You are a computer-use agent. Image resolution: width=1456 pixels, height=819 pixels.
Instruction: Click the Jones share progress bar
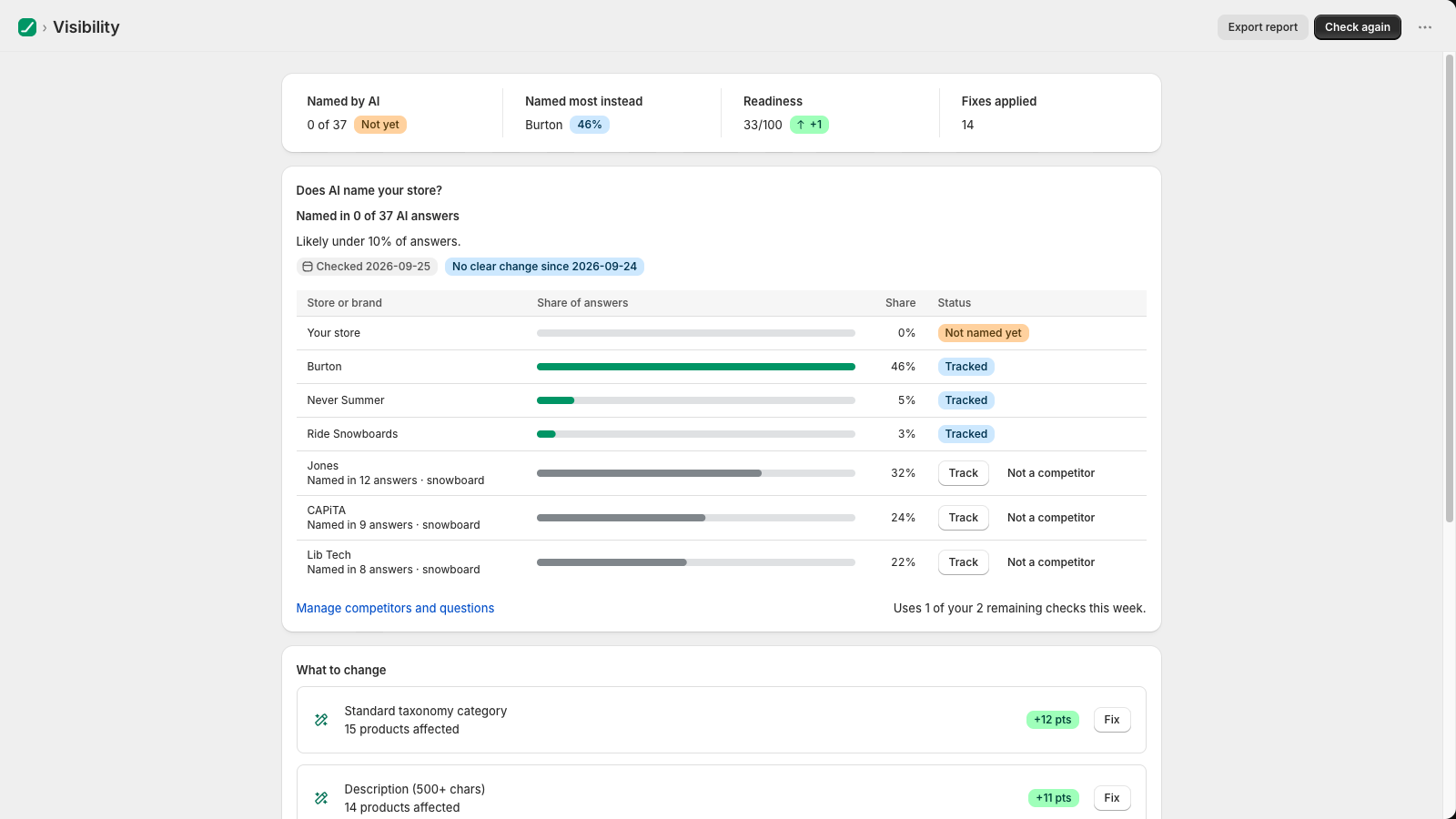coord(696,473)
